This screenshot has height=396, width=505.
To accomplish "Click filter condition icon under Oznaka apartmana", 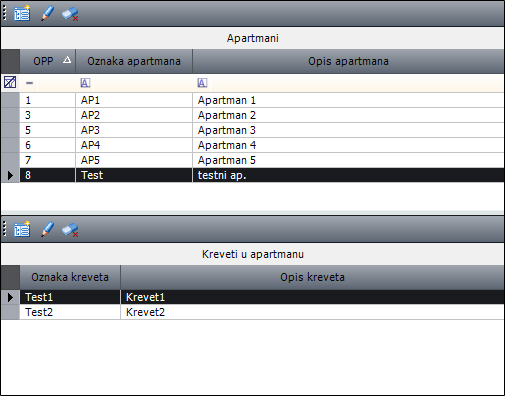I will (x=85, y=83).
